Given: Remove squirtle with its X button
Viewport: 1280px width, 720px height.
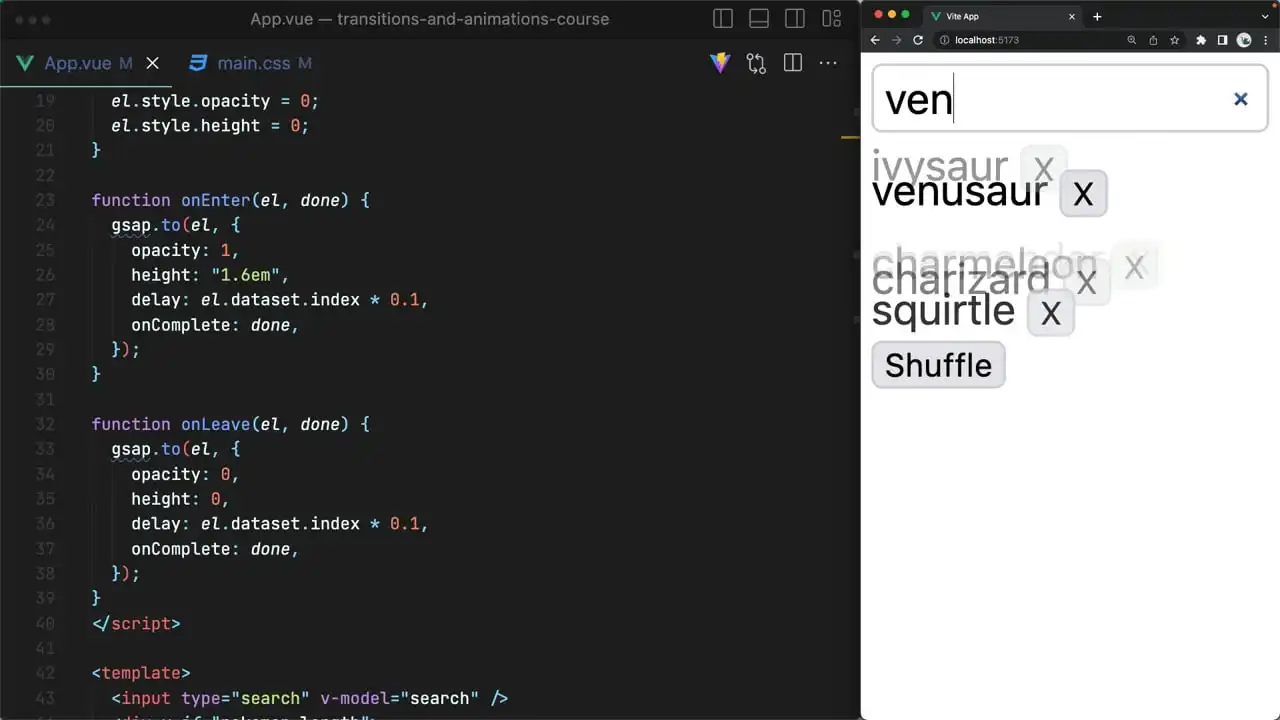Looking at the screenshot, I should [x=1050, y=313].
